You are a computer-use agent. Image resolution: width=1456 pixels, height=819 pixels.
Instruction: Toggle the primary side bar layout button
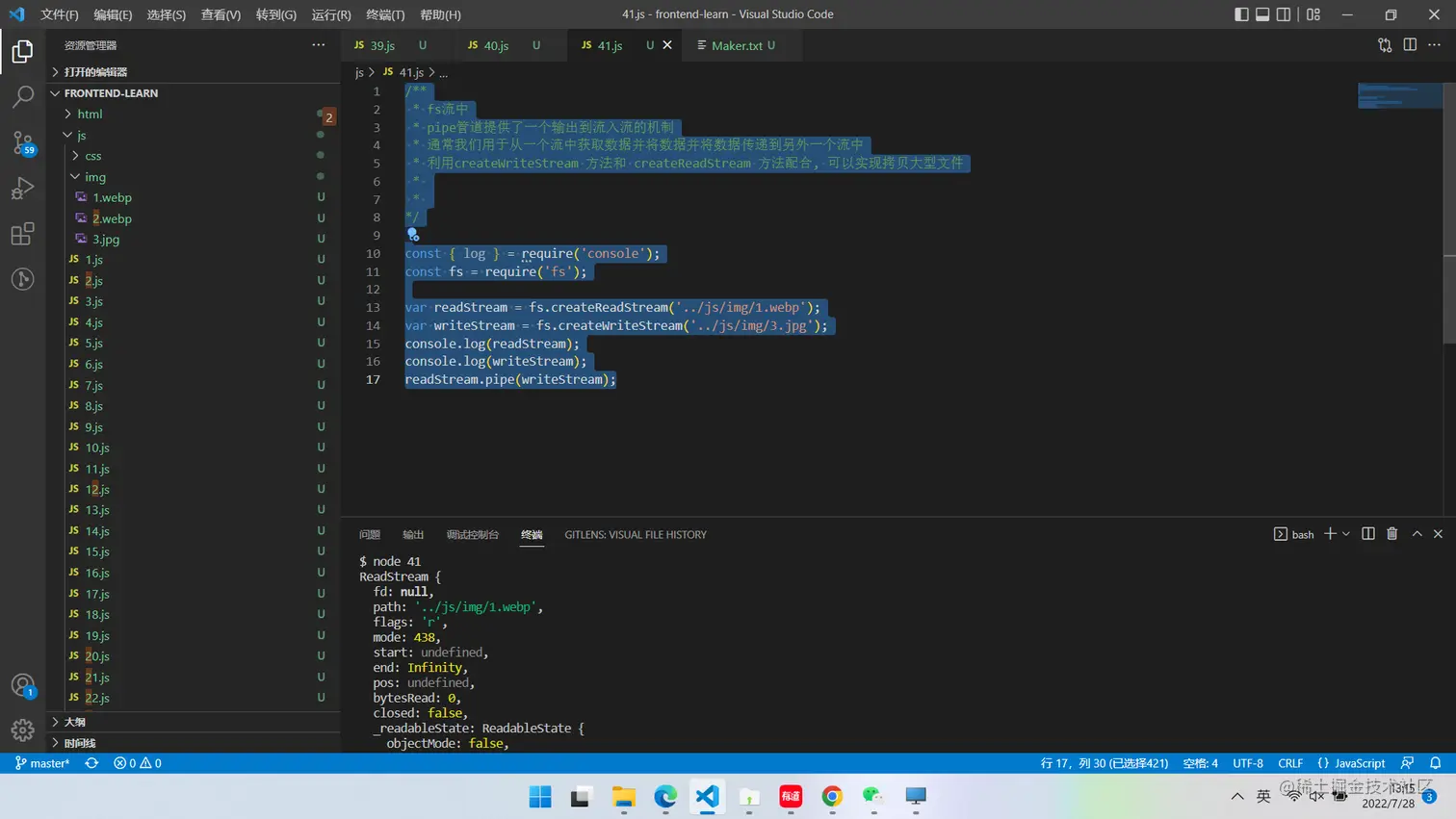tap(1241, 14)
